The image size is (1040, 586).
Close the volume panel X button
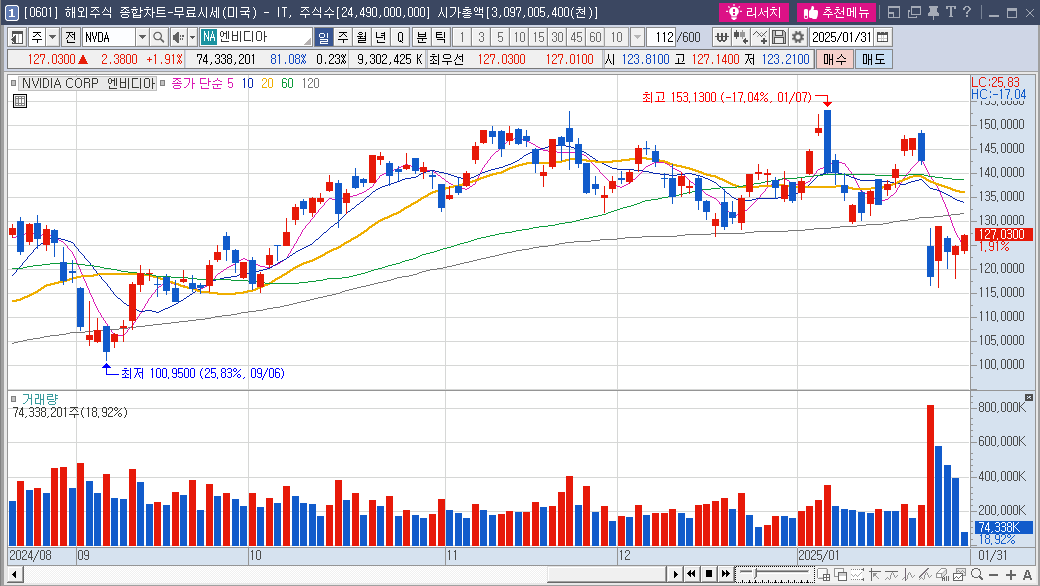coord(1029,397)
